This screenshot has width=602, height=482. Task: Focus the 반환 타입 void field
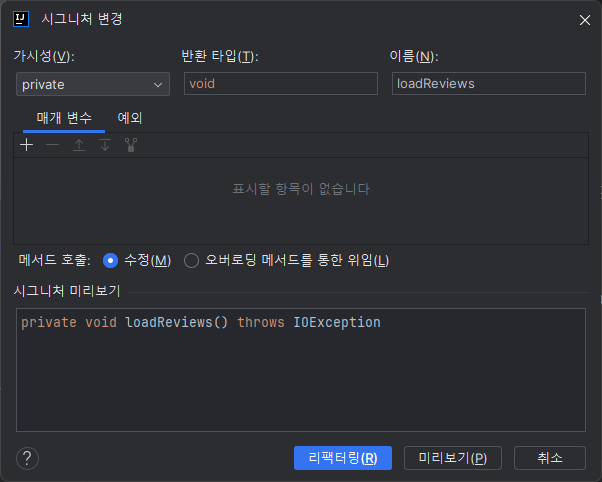(281, 83)
